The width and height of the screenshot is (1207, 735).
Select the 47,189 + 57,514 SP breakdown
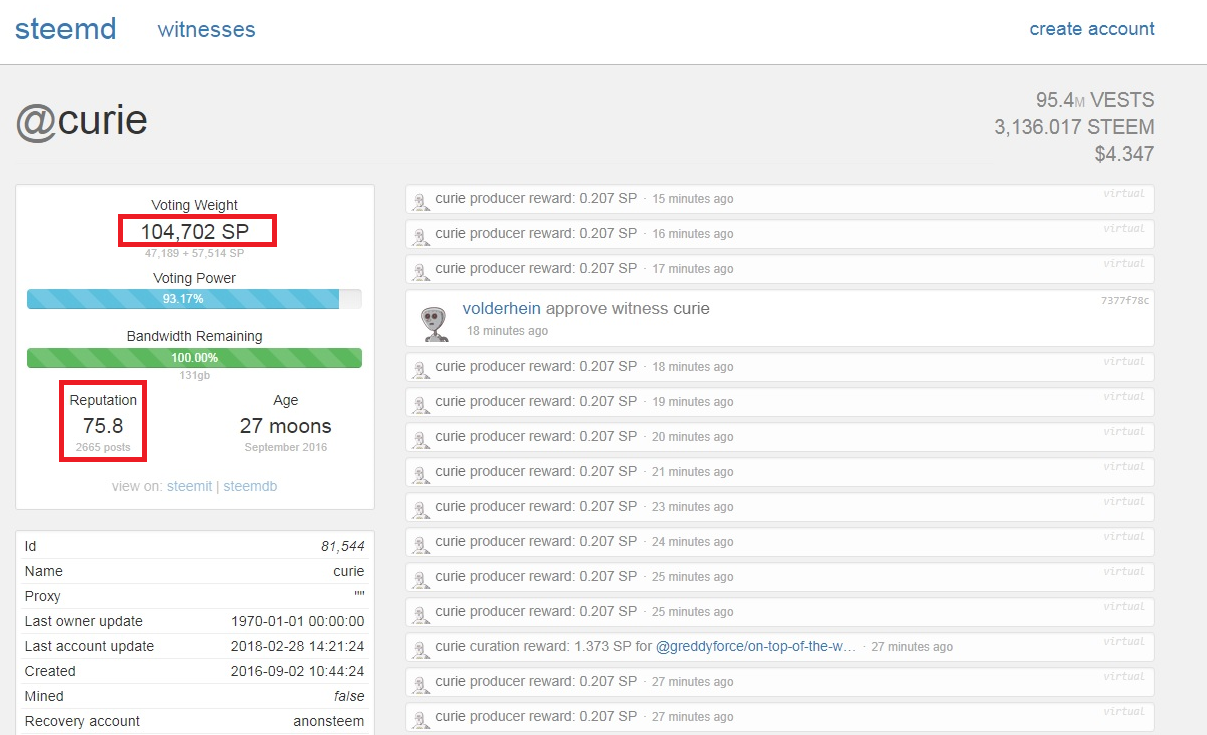click(x=195, y=254)
